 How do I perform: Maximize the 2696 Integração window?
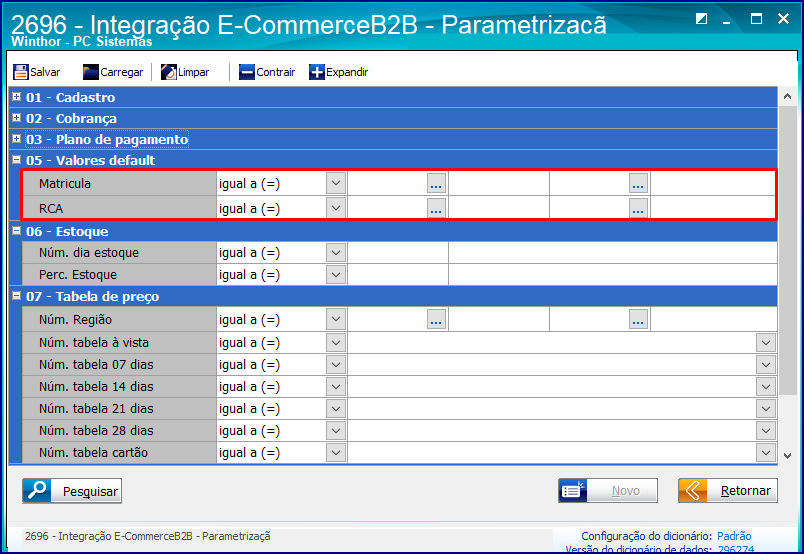coord(756,19)
